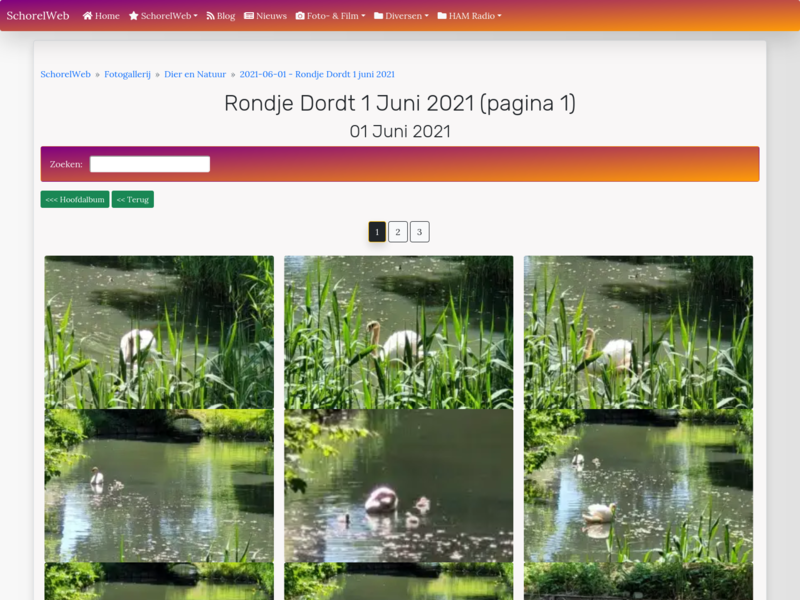Open the Home menu item

(x=101, y=16)
